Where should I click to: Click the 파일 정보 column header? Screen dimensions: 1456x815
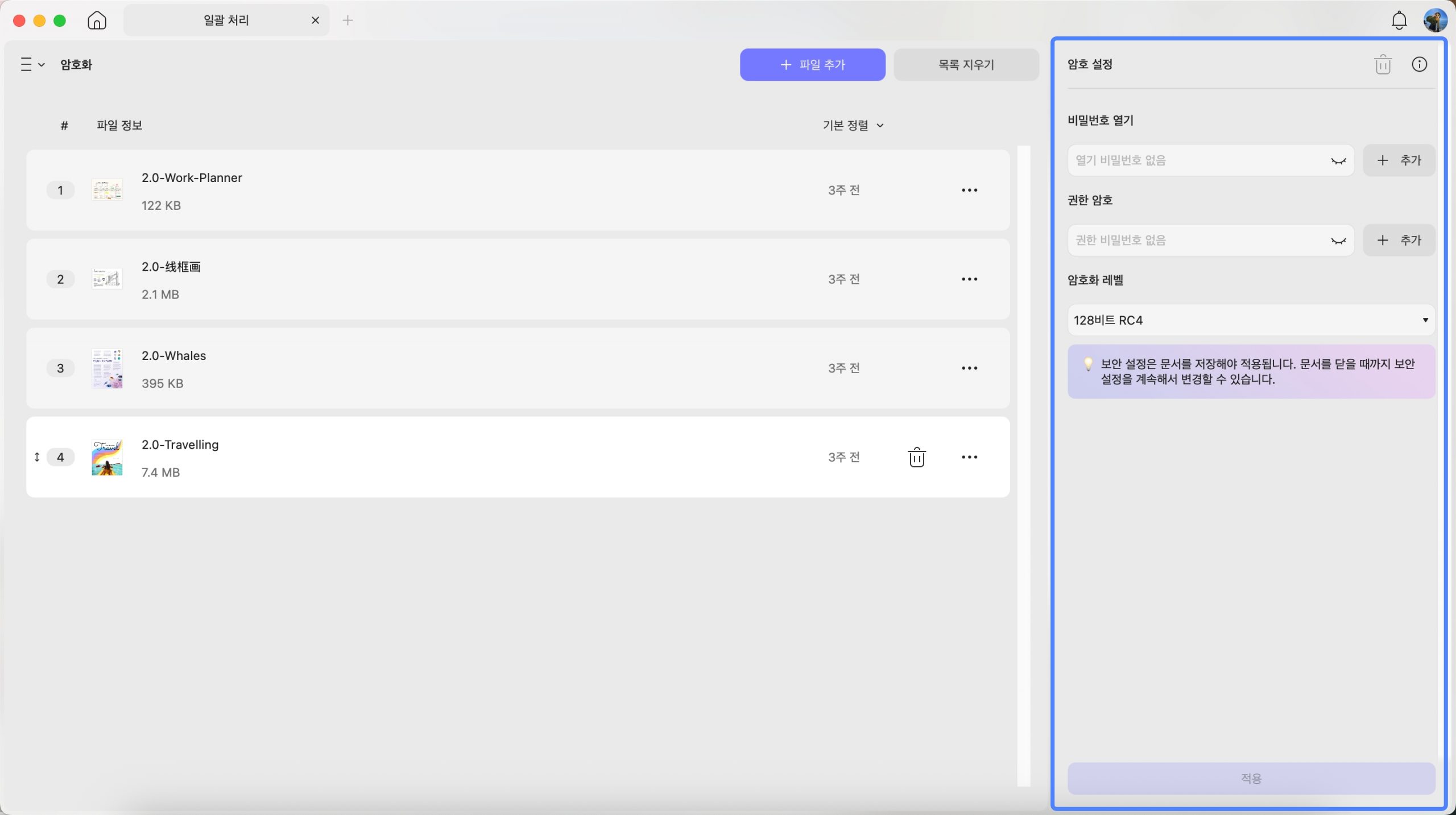point(119,125)
